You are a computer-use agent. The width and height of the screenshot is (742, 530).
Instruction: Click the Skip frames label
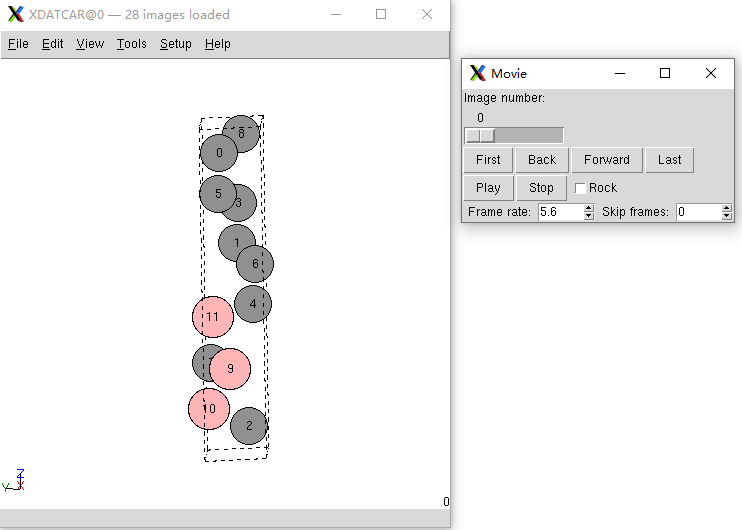(635, 212)
